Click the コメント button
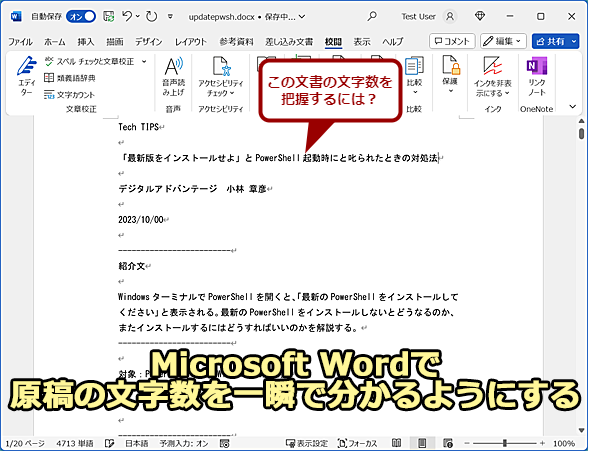 tap(452, 41)
